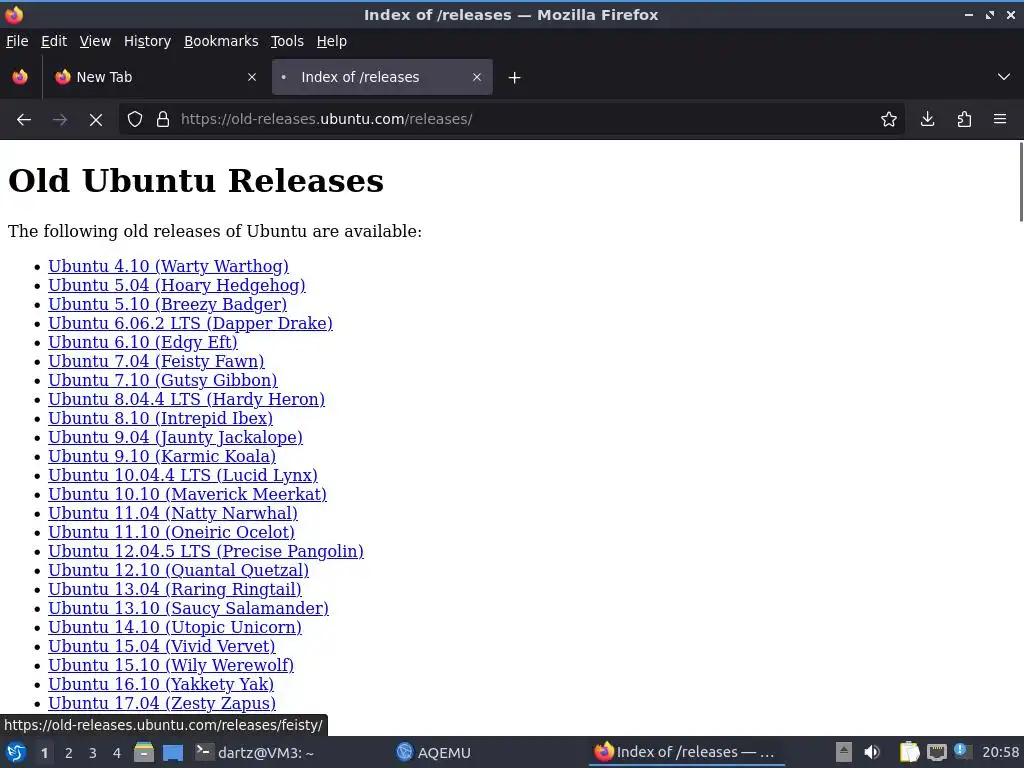Screen dimensions: 1024x768
Task: Open Ubuntu 15.10 (Wily Werewolf) link
Action: pos(171,664)
